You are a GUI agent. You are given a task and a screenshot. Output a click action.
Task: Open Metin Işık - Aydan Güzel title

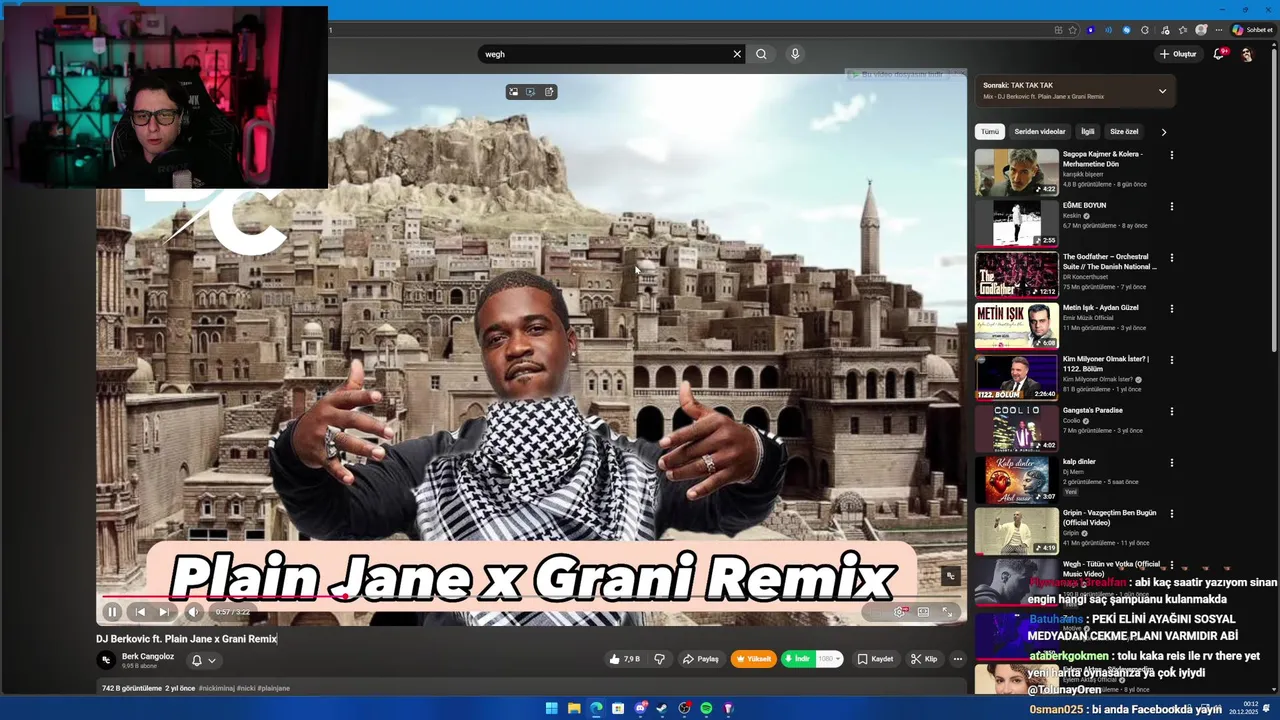(1100, 308)
